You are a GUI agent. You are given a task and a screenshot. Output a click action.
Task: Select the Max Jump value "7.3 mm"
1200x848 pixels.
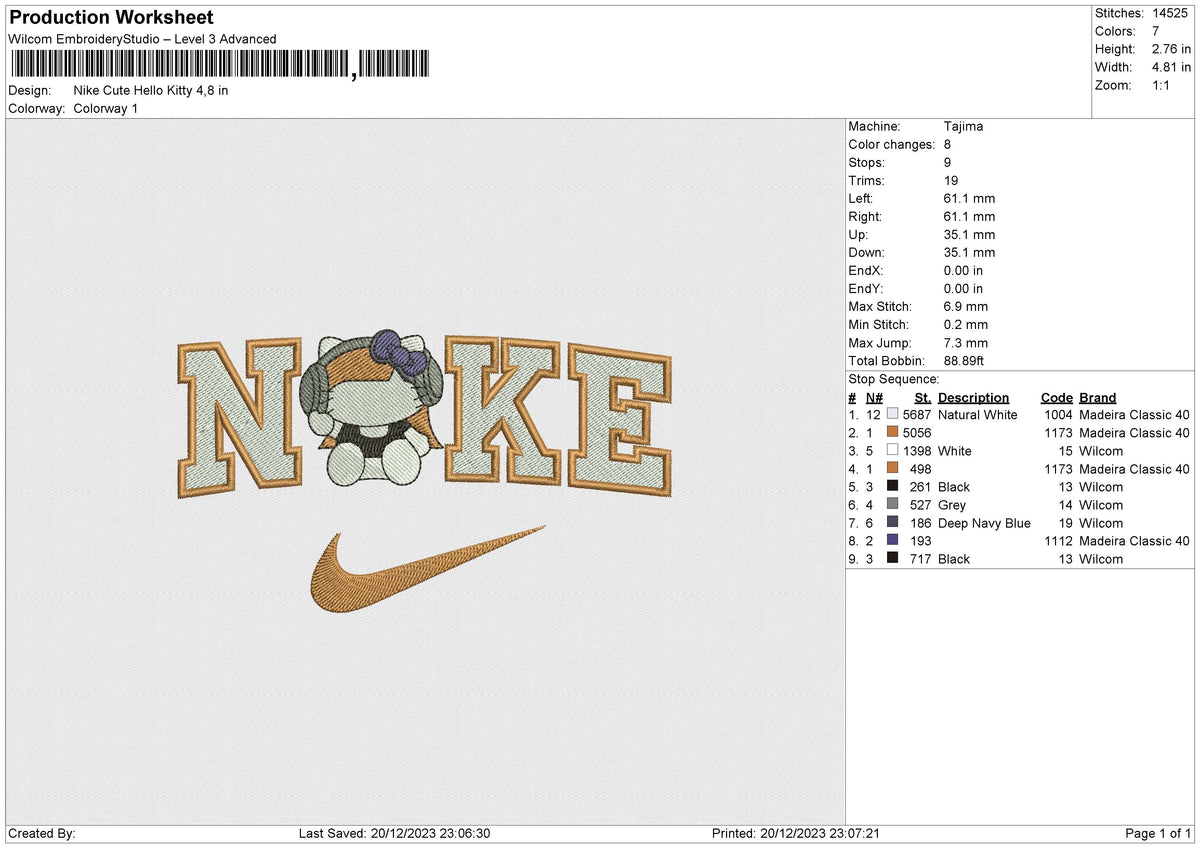click(966, 343)
